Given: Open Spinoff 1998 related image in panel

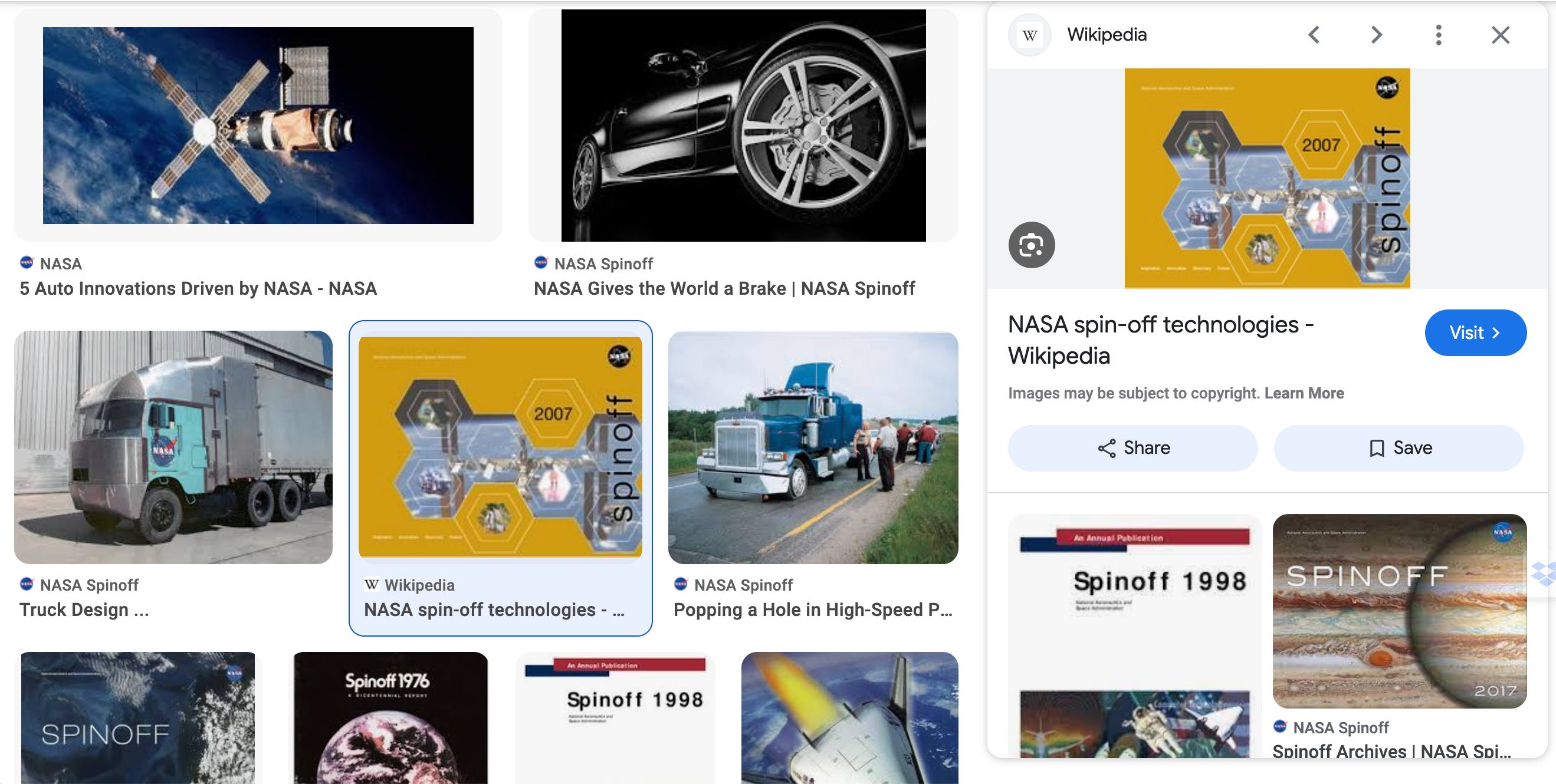Looking at the screenshot, I should [x=1135, y=636].
